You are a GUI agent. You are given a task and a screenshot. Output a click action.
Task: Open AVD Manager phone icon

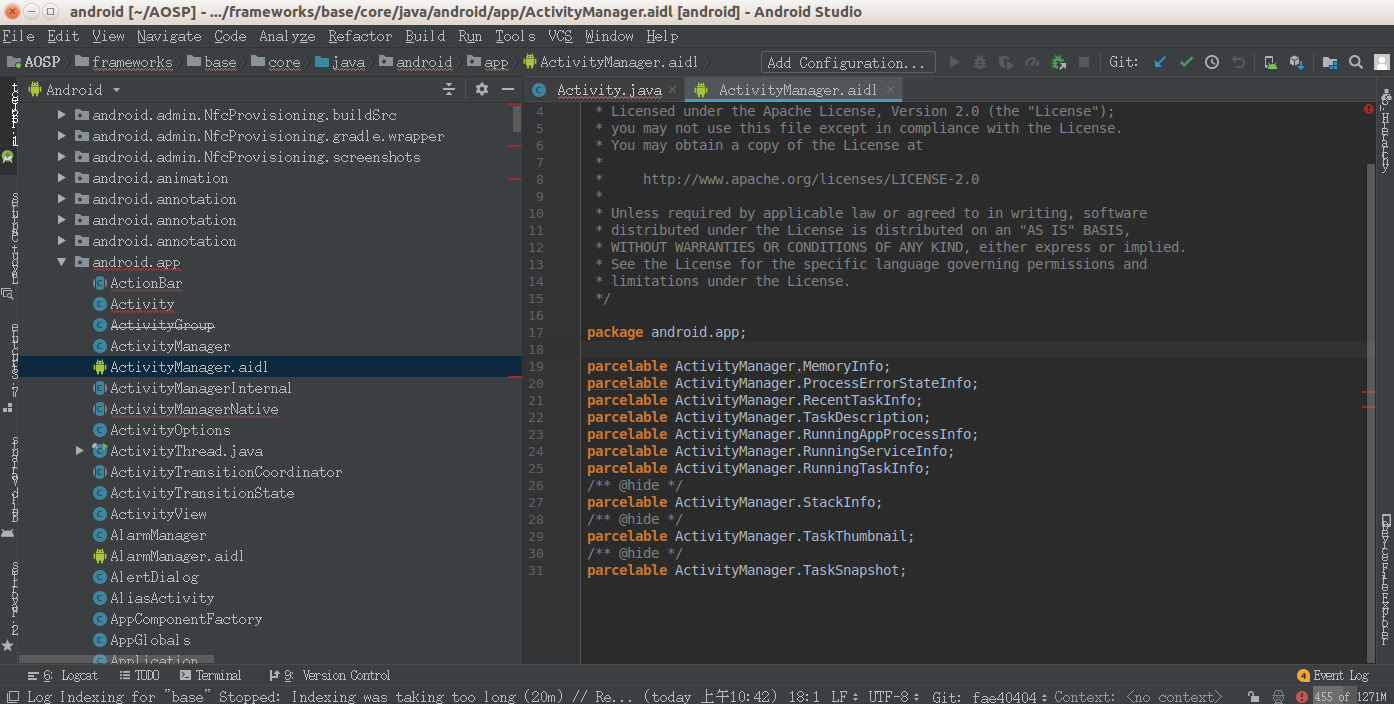(x=1270, y=62)
